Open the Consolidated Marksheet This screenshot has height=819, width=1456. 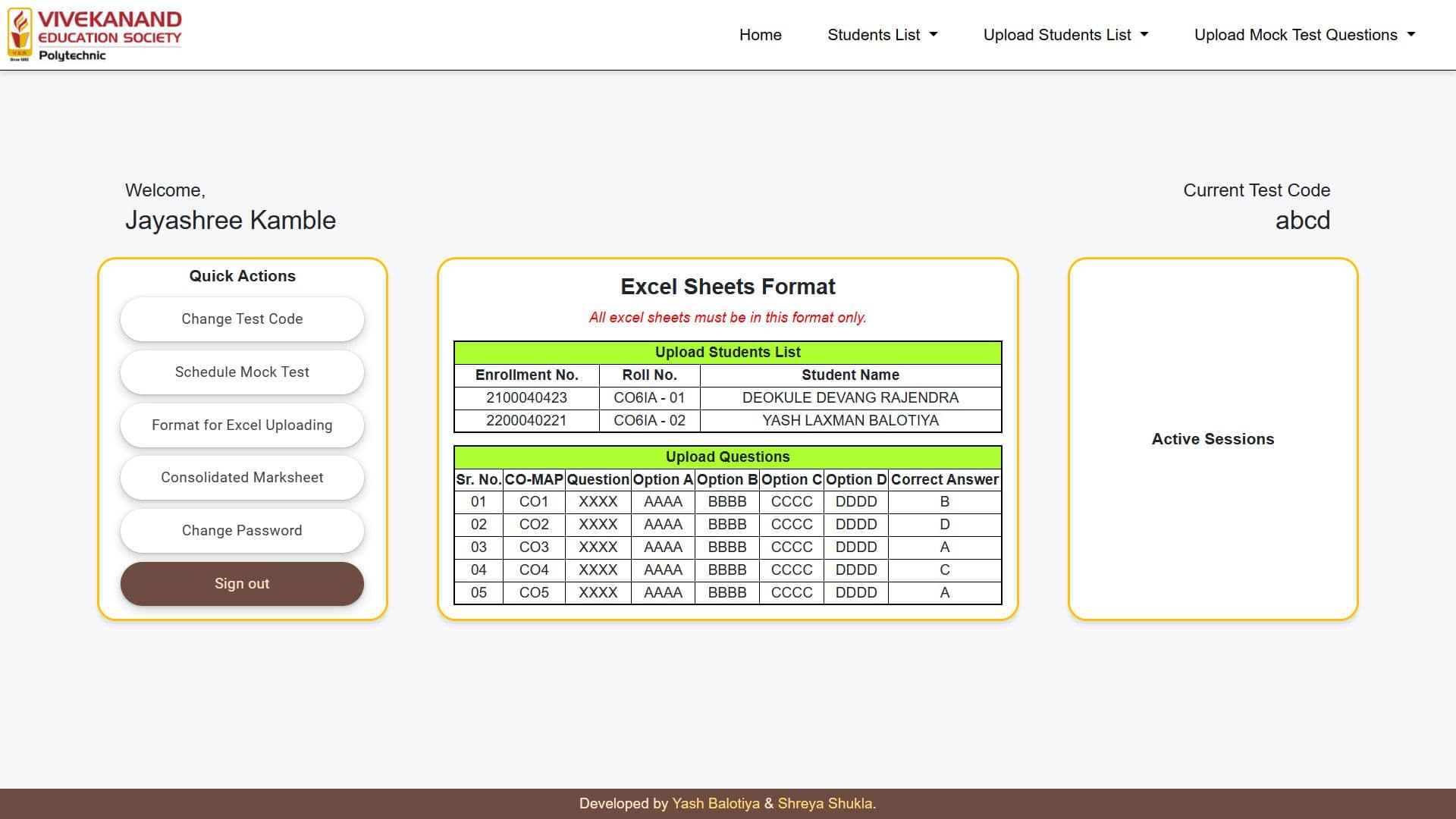tap(241, 478)
